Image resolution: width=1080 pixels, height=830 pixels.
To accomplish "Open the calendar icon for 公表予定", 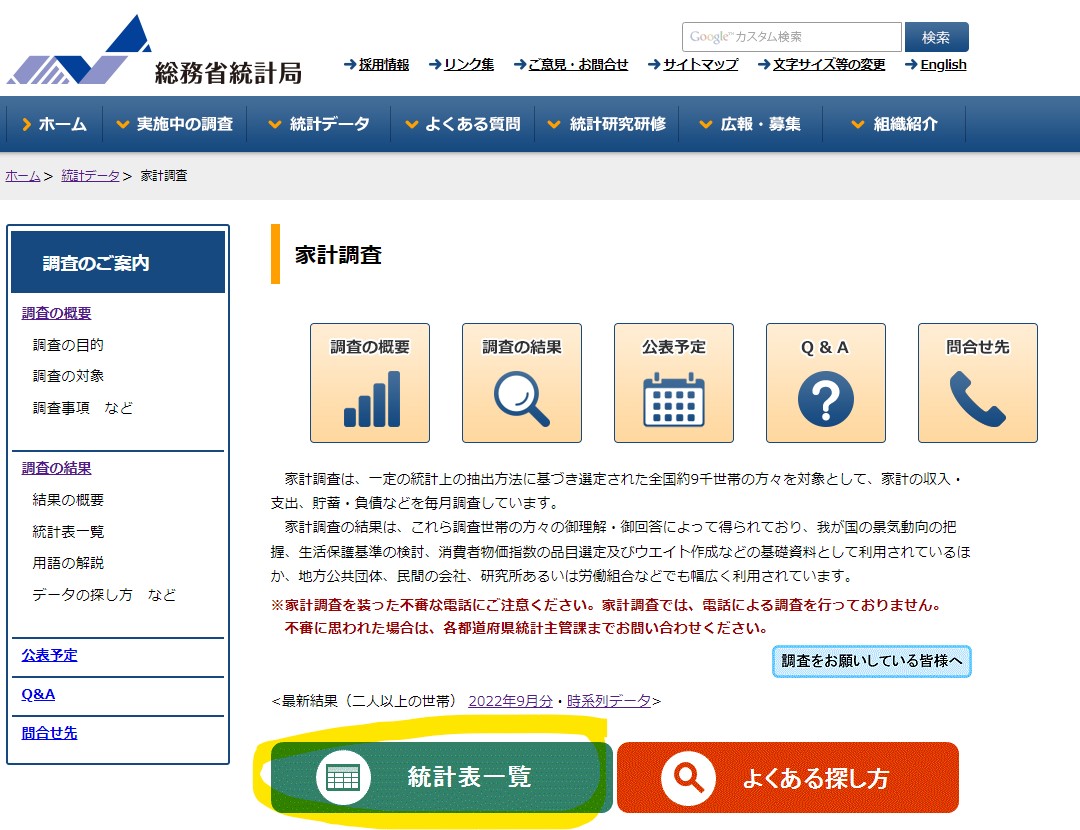I will click(674, 399).
